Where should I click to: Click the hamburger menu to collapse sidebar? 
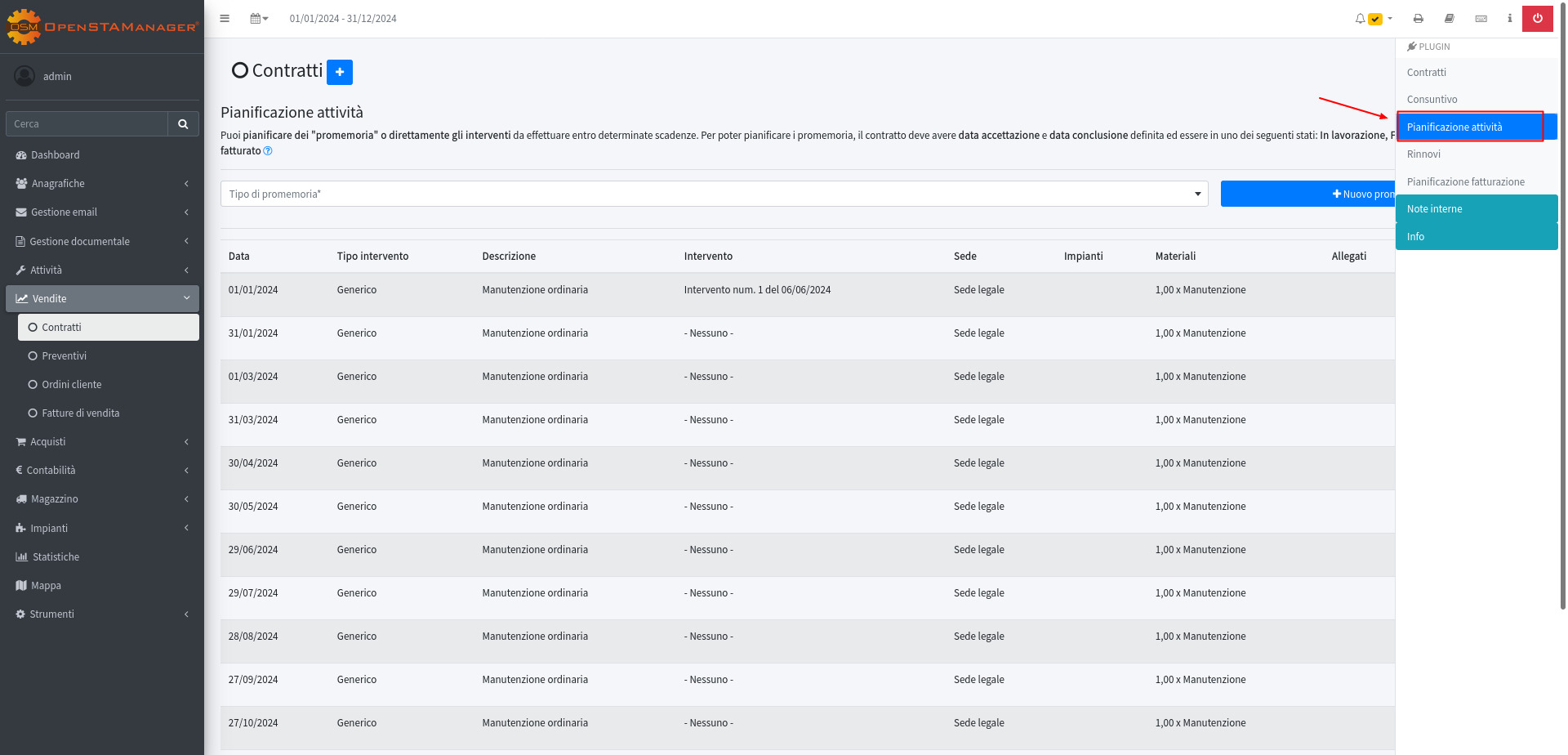[225, 18]
